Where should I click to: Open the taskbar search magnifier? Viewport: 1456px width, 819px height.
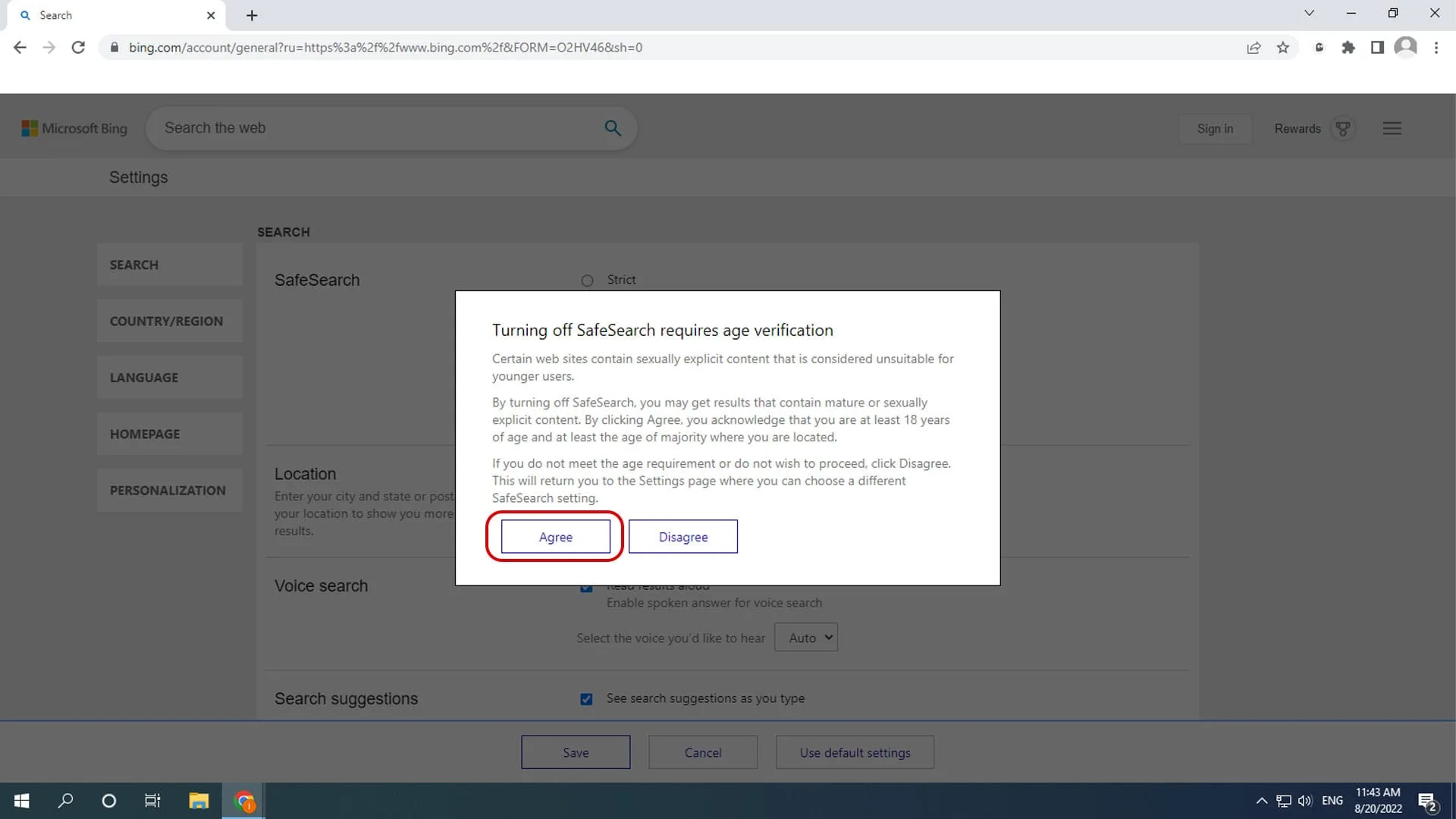pos(66,801)
